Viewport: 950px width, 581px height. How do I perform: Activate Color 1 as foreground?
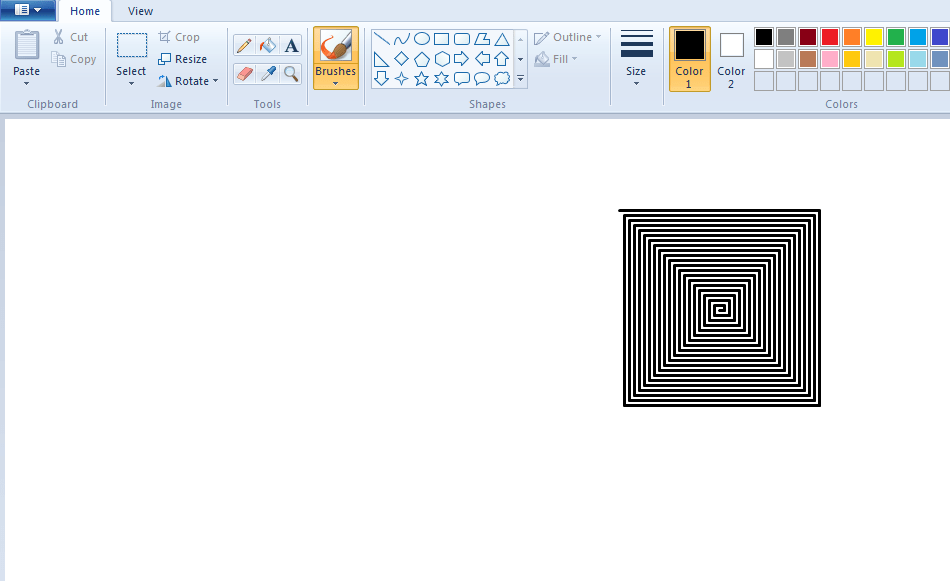click(689, 58)
